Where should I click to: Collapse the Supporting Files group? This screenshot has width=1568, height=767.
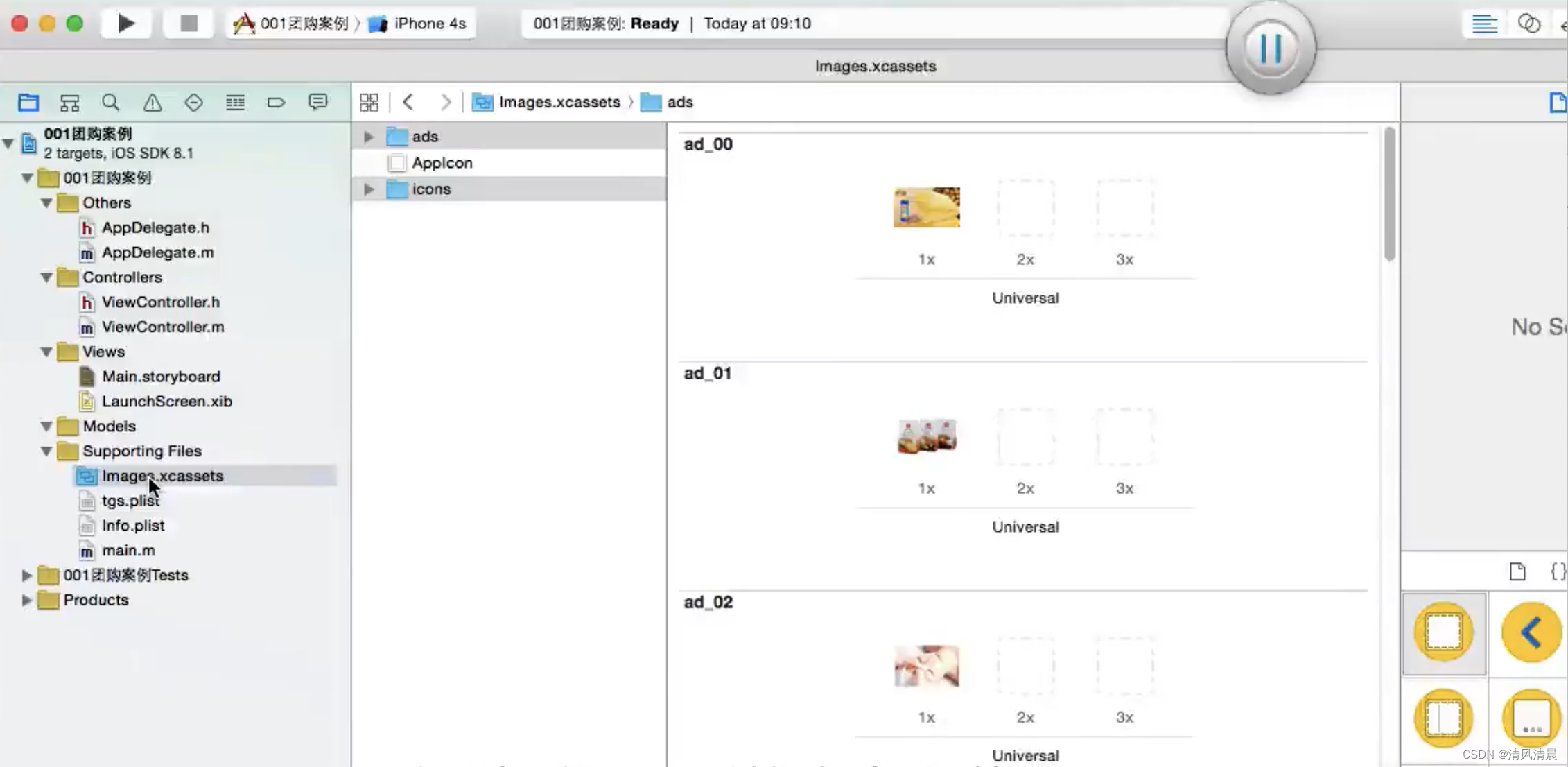pos(46,451)
